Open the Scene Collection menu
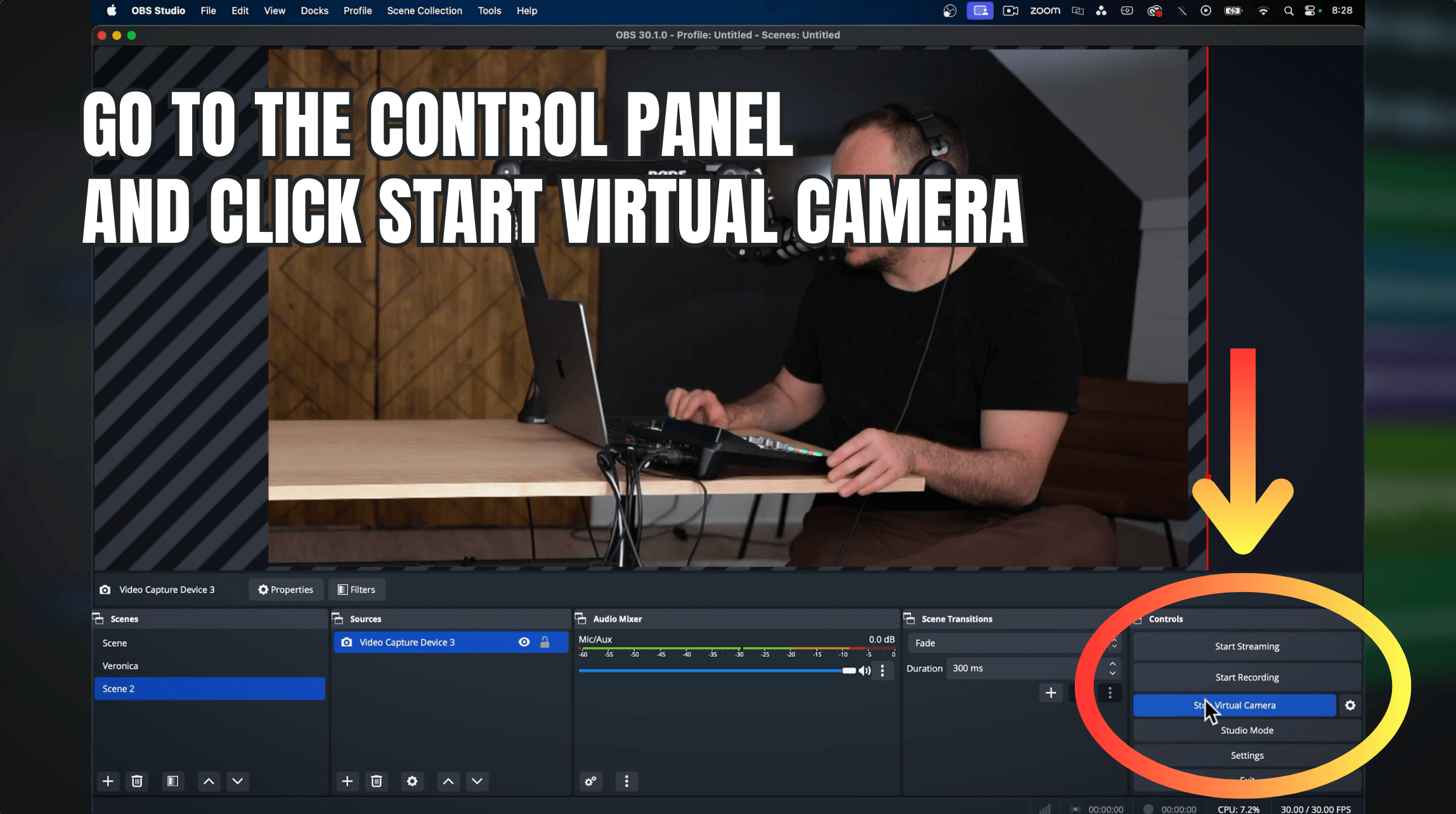This screenshot has height=814, width=1456. 424,11
